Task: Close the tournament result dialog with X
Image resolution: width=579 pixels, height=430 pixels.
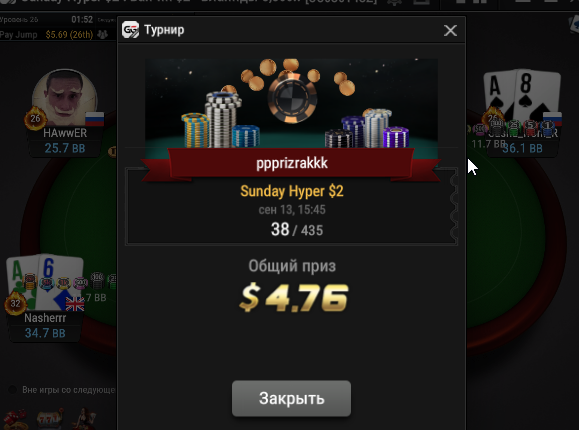Action: 450,30
